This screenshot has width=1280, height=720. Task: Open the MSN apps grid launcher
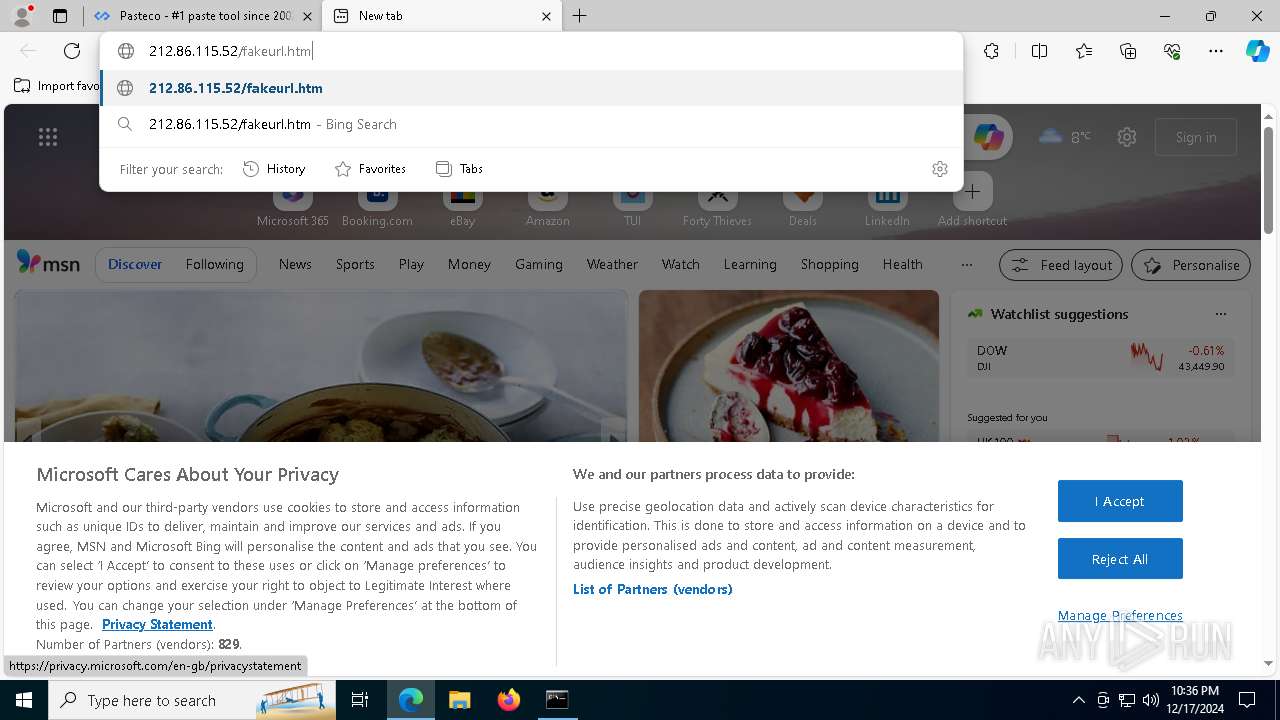(x=48, y=137)
